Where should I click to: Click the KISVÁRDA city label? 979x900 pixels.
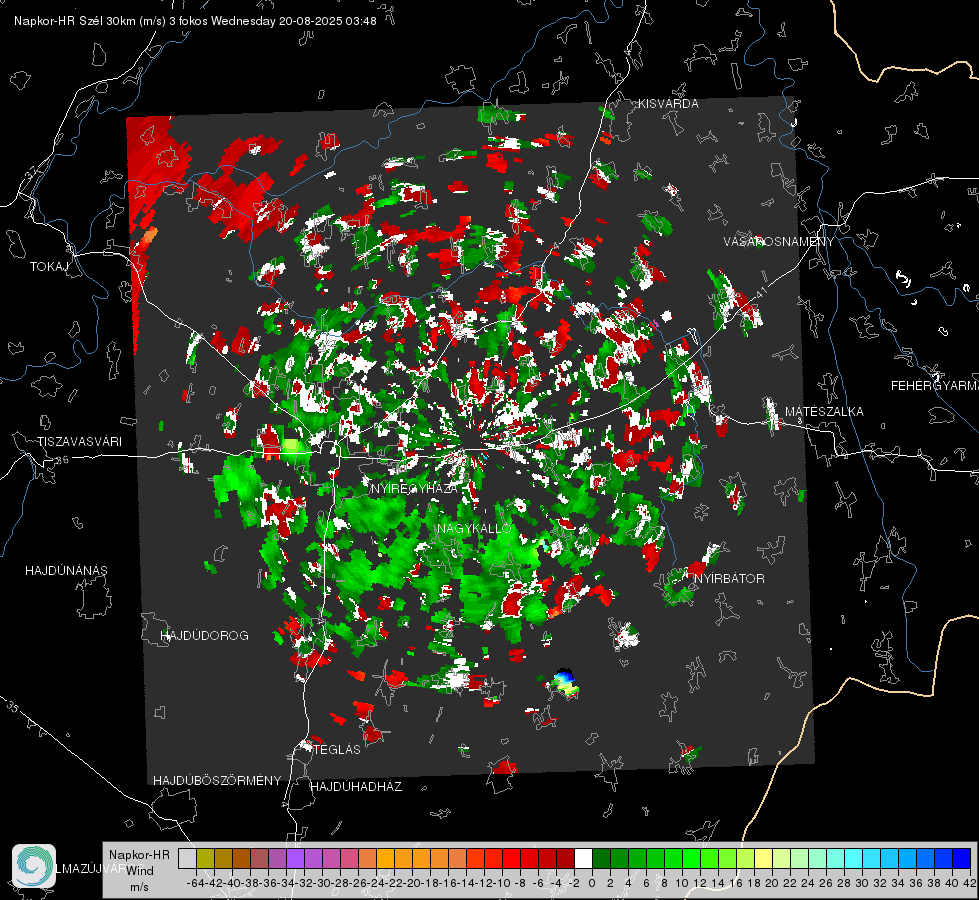coord(668,104)
